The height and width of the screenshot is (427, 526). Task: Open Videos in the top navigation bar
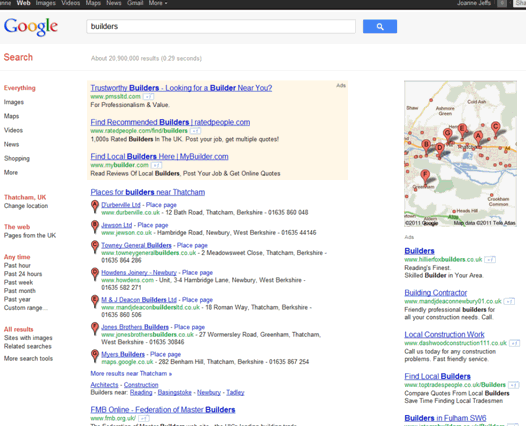pyautogui.click(x=70, y=3)
